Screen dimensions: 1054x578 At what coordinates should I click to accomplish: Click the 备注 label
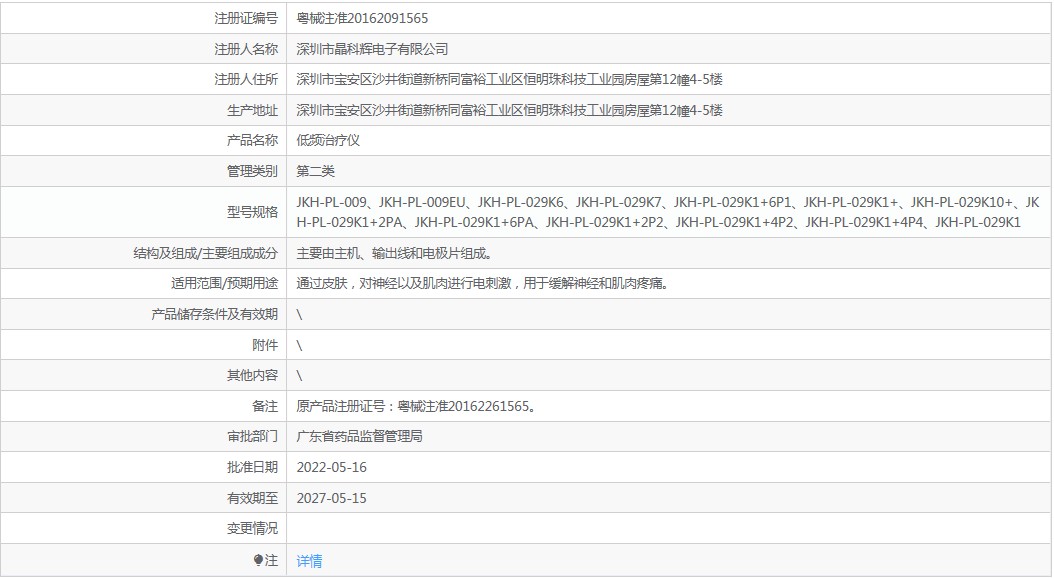pyautogui.click(x=265, y=406)
